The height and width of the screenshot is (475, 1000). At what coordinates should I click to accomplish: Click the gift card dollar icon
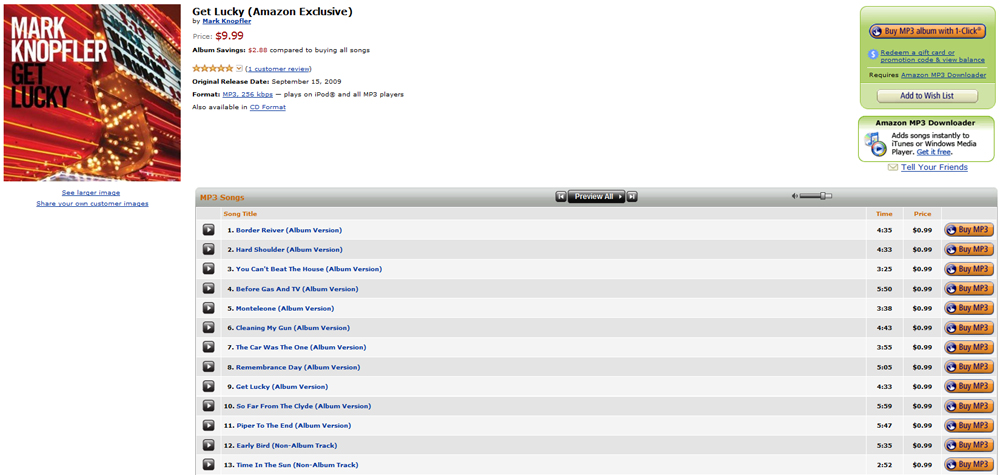click(x=873, y=55)
